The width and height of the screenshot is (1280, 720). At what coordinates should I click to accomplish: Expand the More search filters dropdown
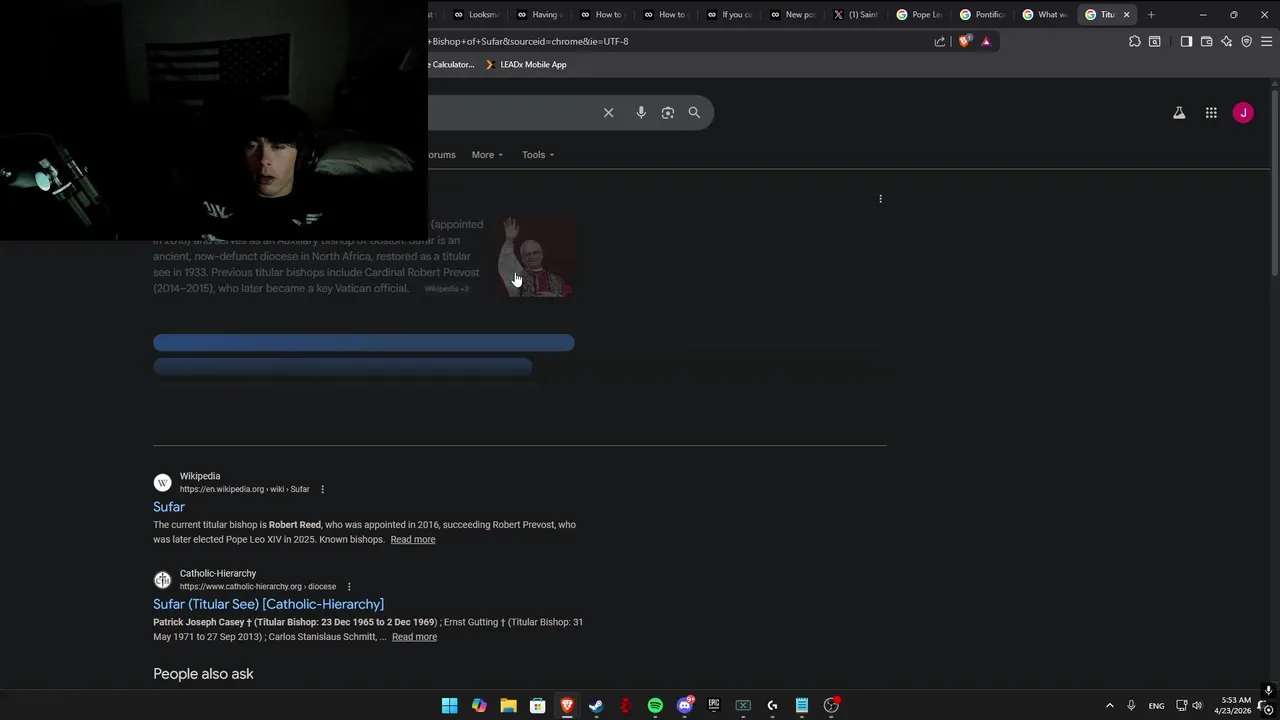tap(487, 155)
